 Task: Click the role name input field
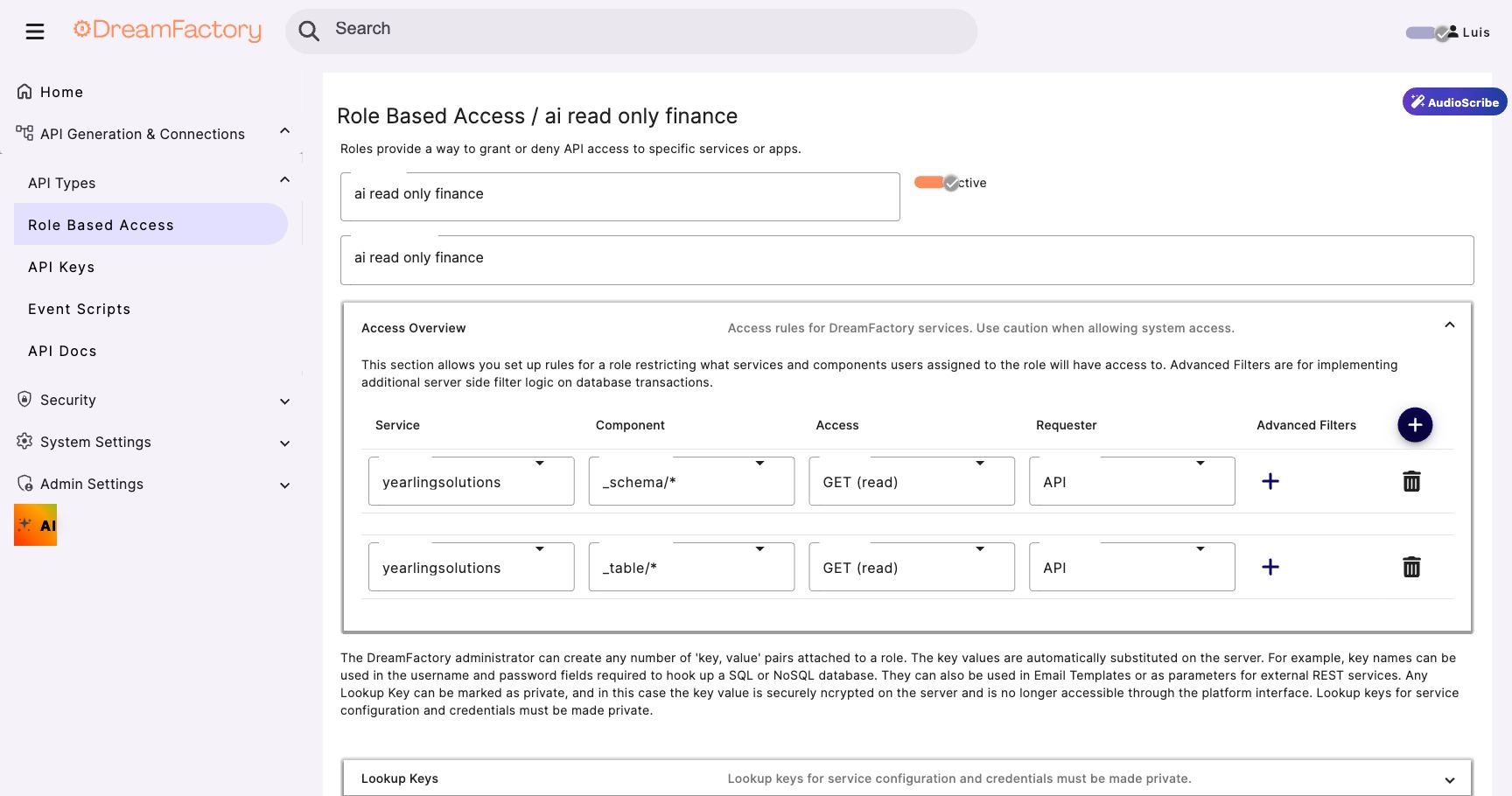(x=619, y=196)
